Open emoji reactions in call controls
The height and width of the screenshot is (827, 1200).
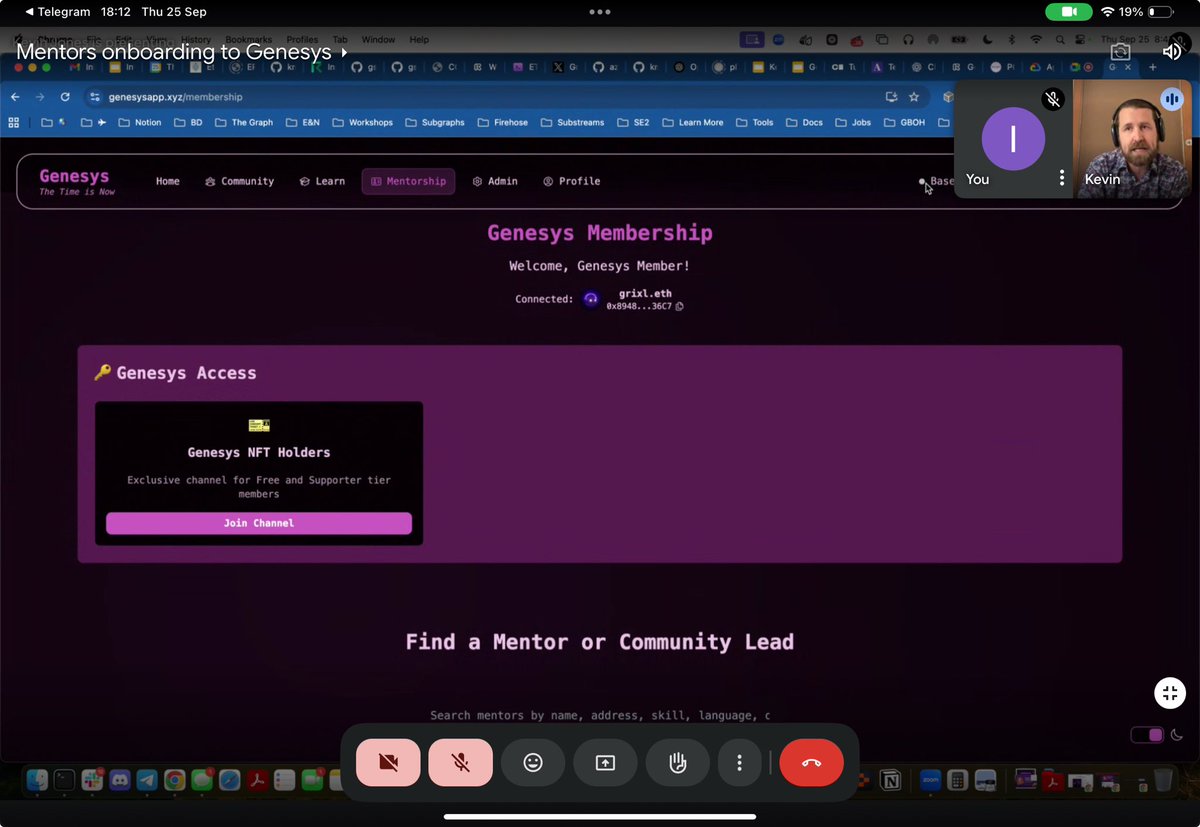click(533, 763)
